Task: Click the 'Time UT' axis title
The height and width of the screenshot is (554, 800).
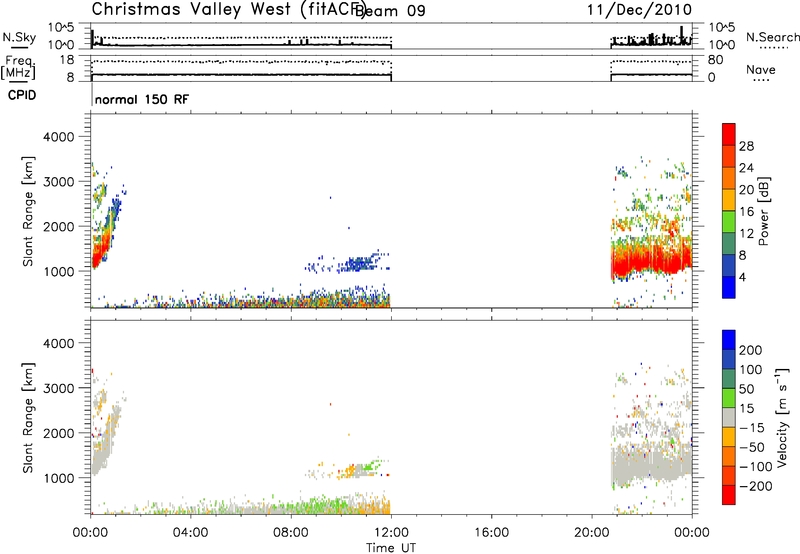Action: pos(391,548)
